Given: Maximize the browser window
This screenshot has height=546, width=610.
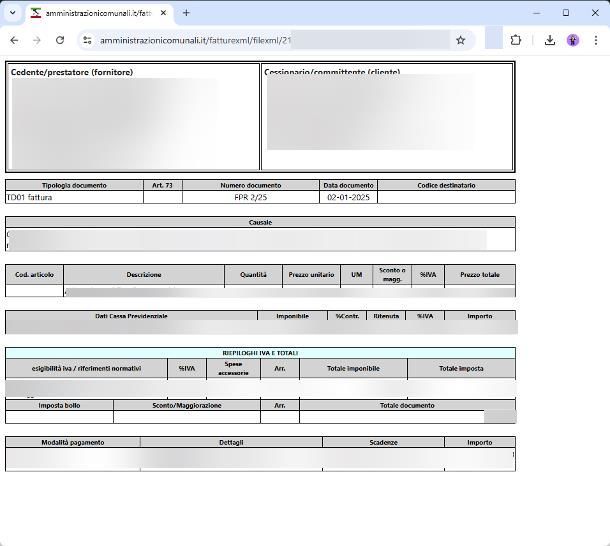Looking at the screenshot, I should click(x=566, y=13).
